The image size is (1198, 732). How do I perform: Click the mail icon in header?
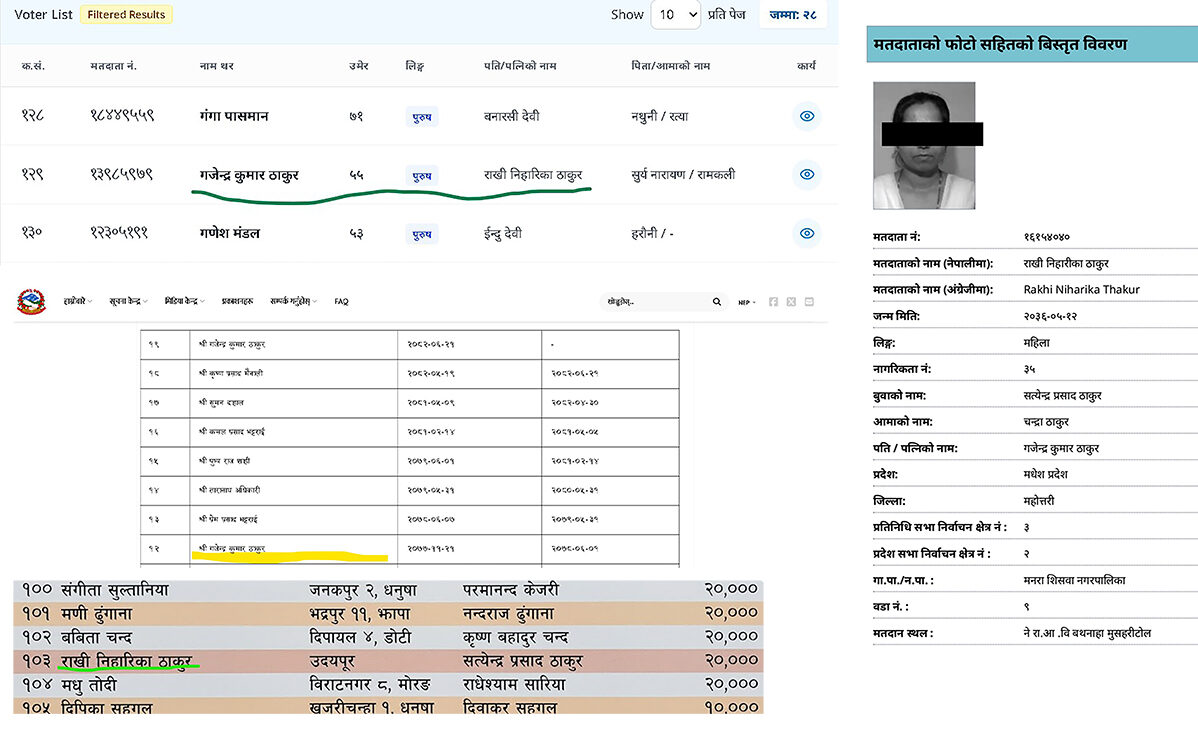click(809, 301)
